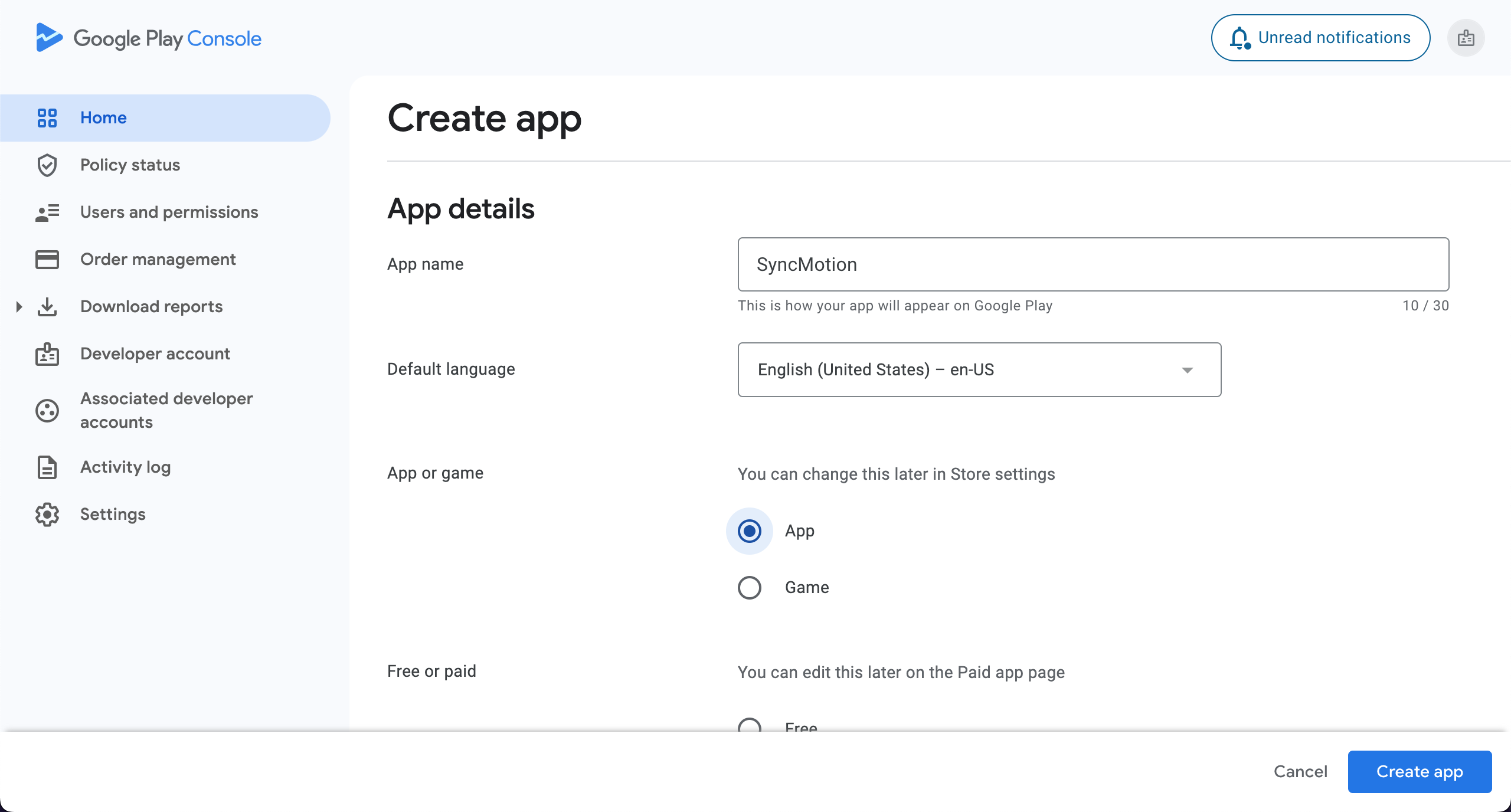Image resolution: width=1511 pixels, height=812 pixels.
Task: Click the Developer account badge icon
Action: (47, 354)
